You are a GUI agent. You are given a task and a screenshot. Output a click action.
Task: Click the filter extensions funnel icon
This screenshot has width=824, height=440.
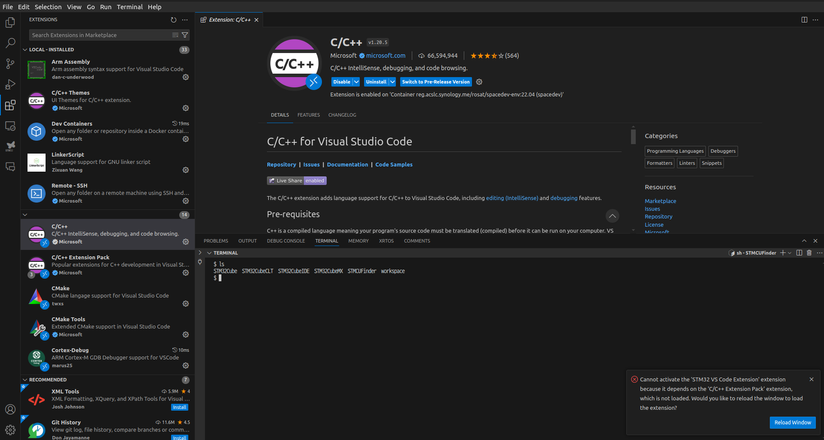[x=184, y=35]
